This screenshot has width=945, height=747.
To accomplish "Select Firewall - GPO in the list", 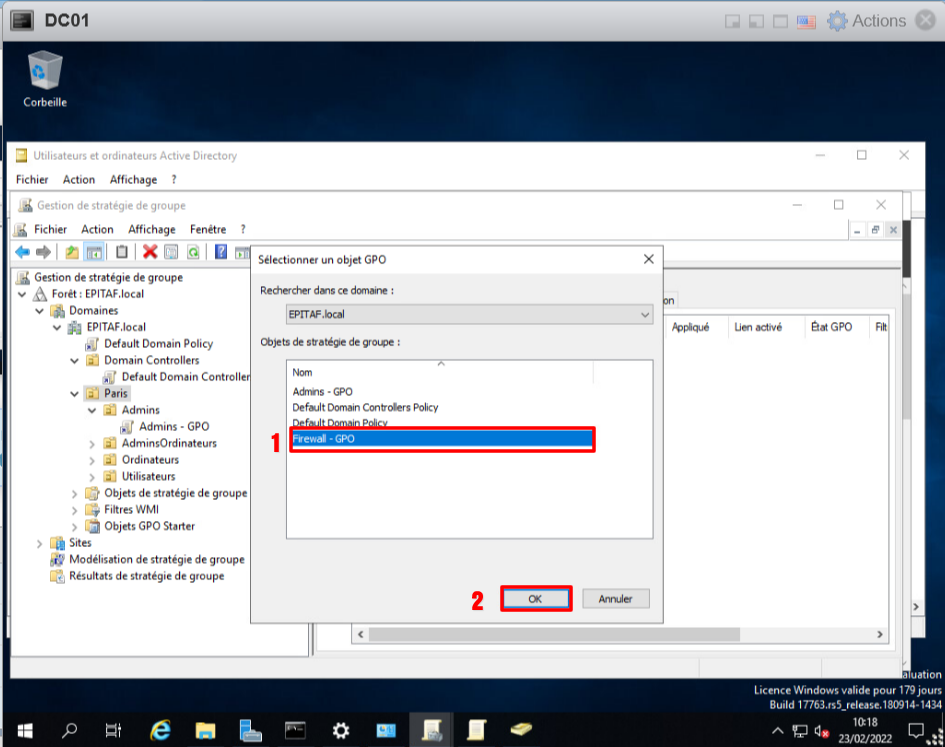I will coord(442,440).
